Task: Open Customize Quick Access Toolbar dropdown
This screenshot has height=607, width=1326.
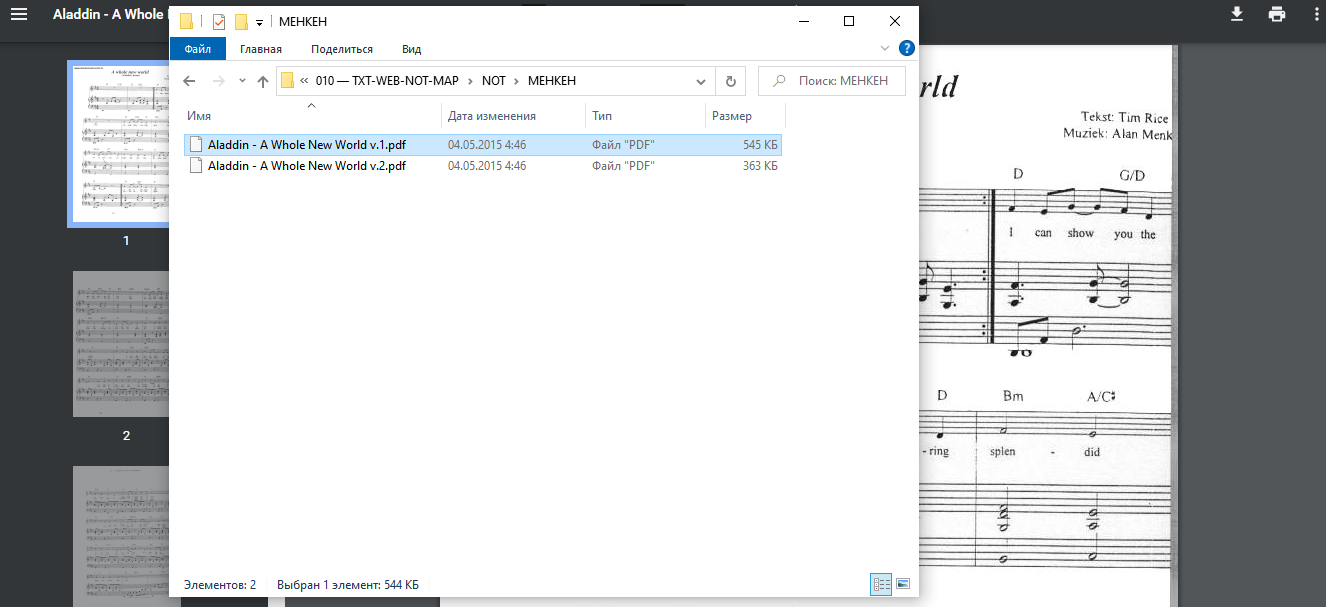Action: point(260,22)
